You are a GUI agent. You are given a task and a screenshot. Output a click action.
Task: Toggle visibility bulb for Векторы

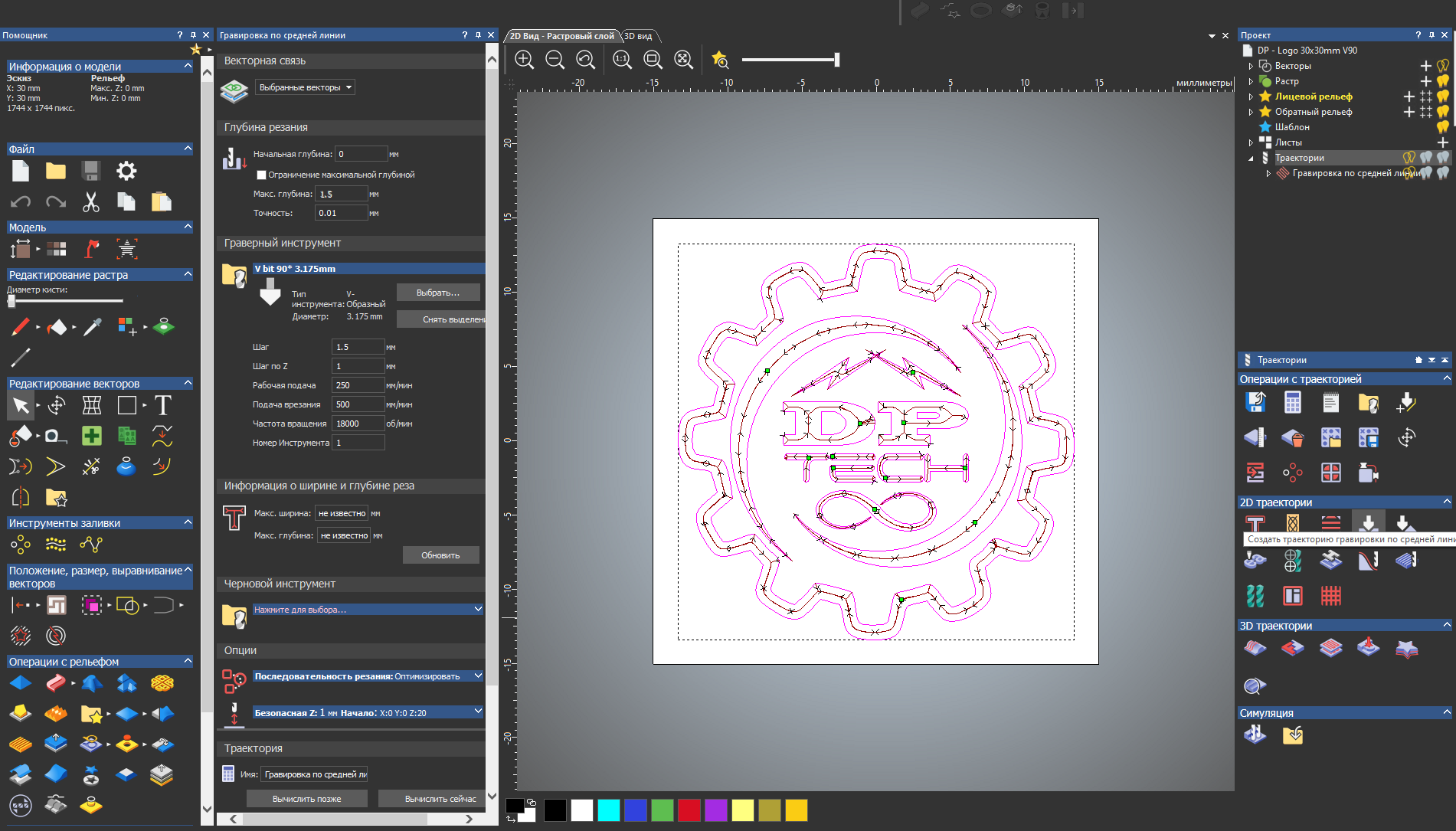click(1442, 66)
